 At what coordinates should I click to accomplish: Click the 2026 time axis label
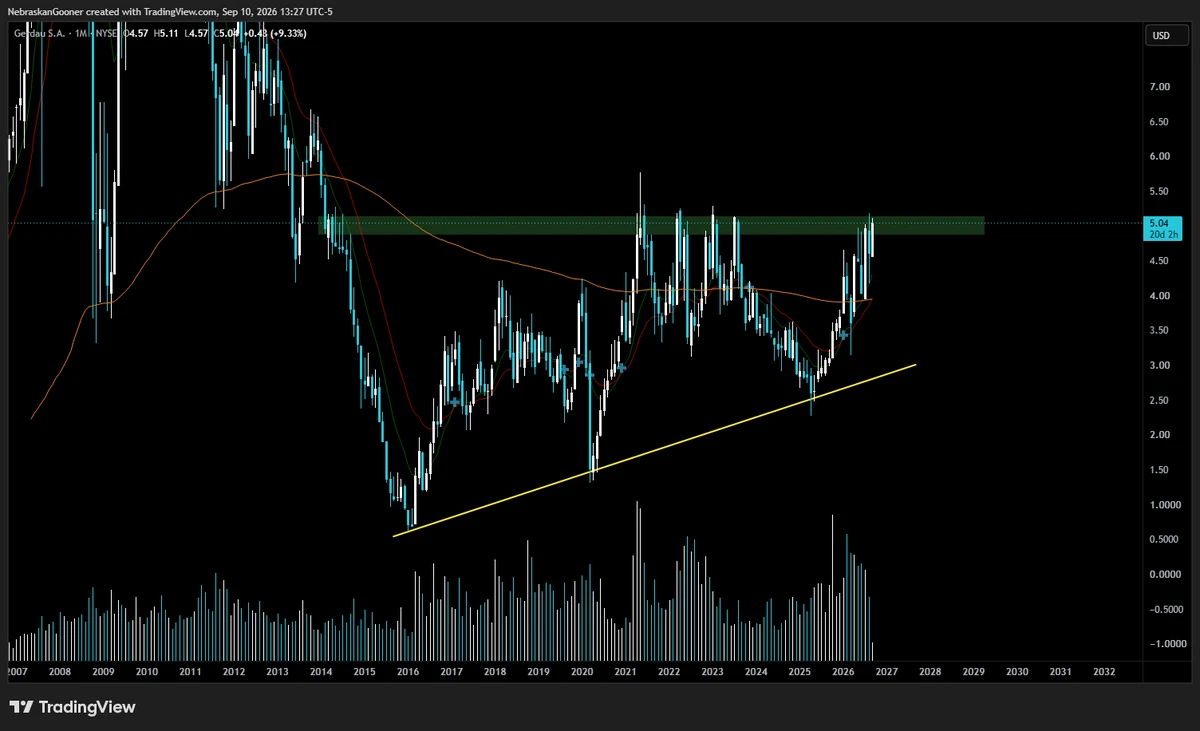coord(842,672)
